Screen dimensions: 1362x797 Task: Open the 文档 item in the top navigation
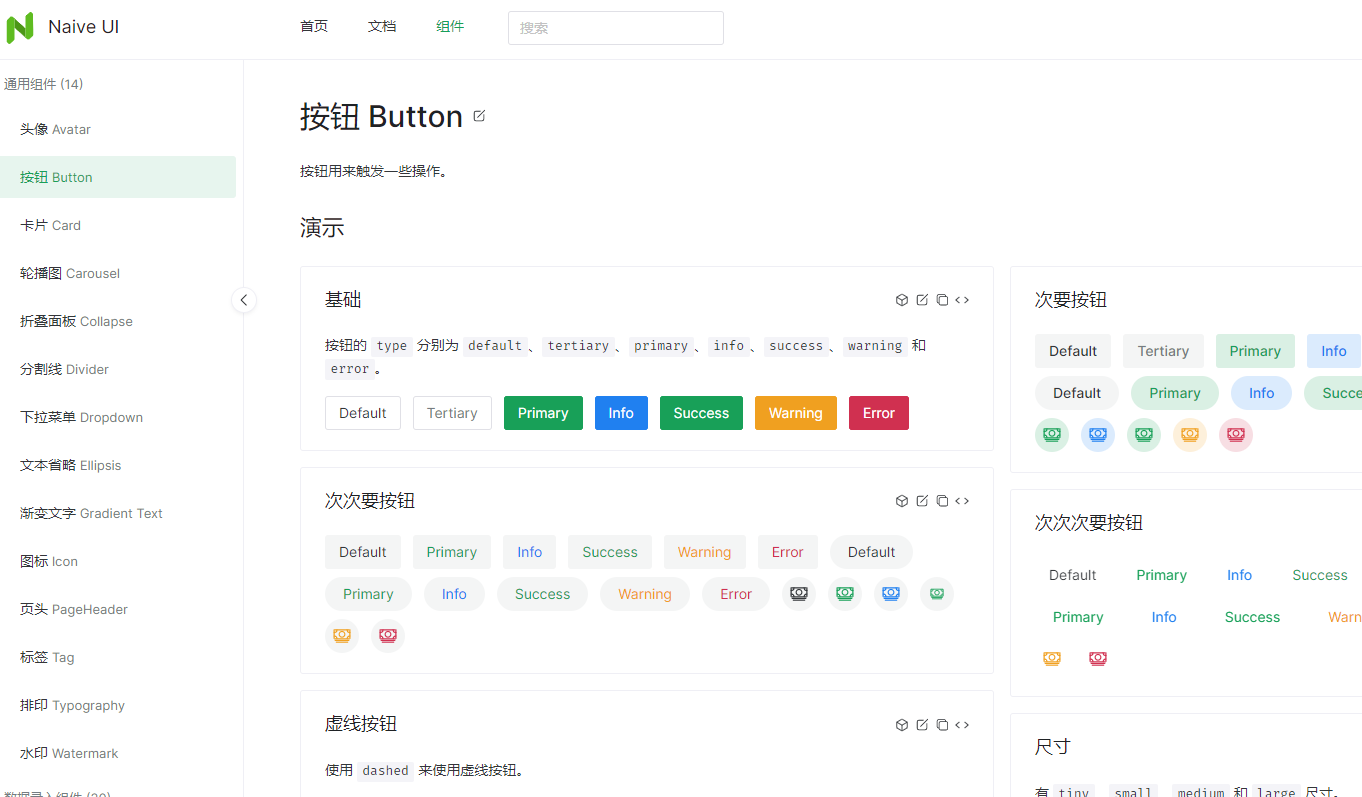coord(382,27)
